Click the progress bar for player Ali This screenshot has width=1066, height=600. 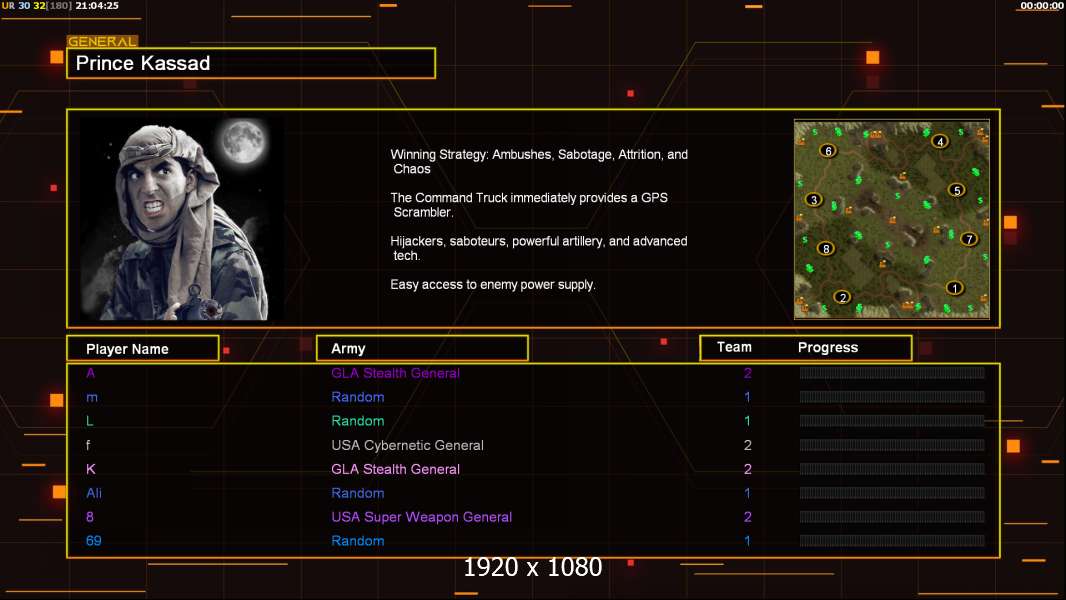pos(892,493)
